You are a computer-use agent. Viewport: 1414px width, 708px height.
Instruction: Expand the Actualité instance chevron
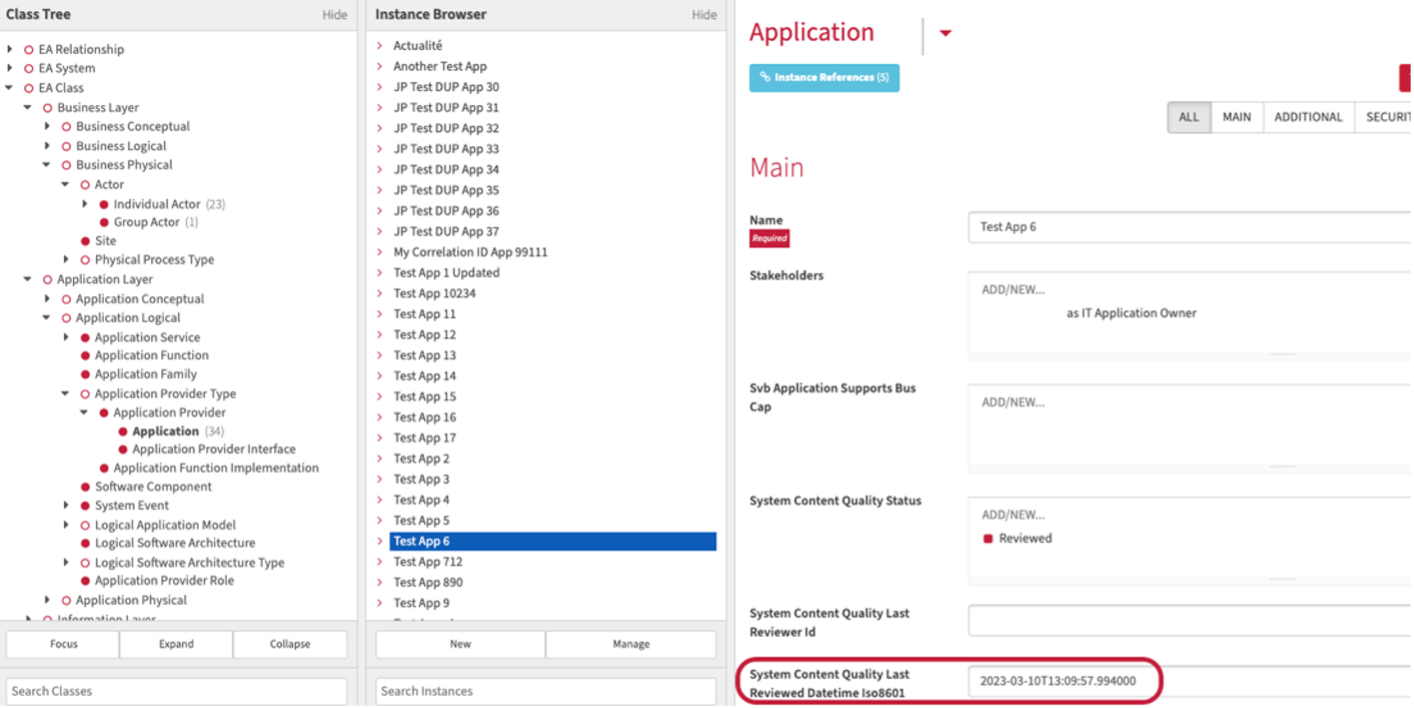coord(380,46)
